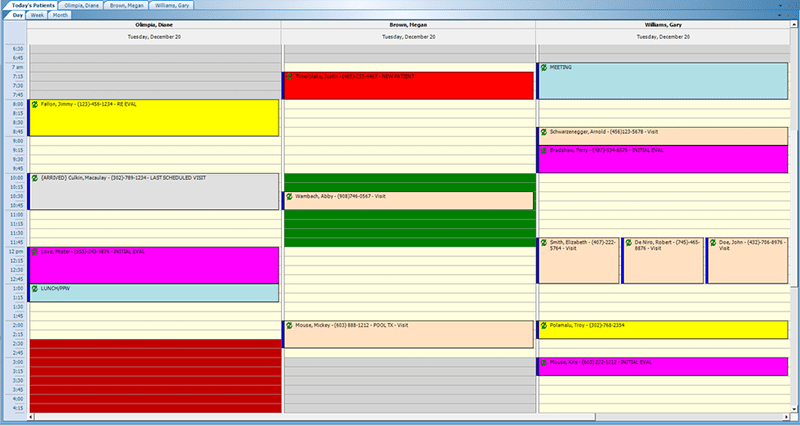Image resolution: width=800 pixels, height=426 pixels.
Task: Click the recurrence icon on Love, Mister appointment
Action: [x=35, y=252]
